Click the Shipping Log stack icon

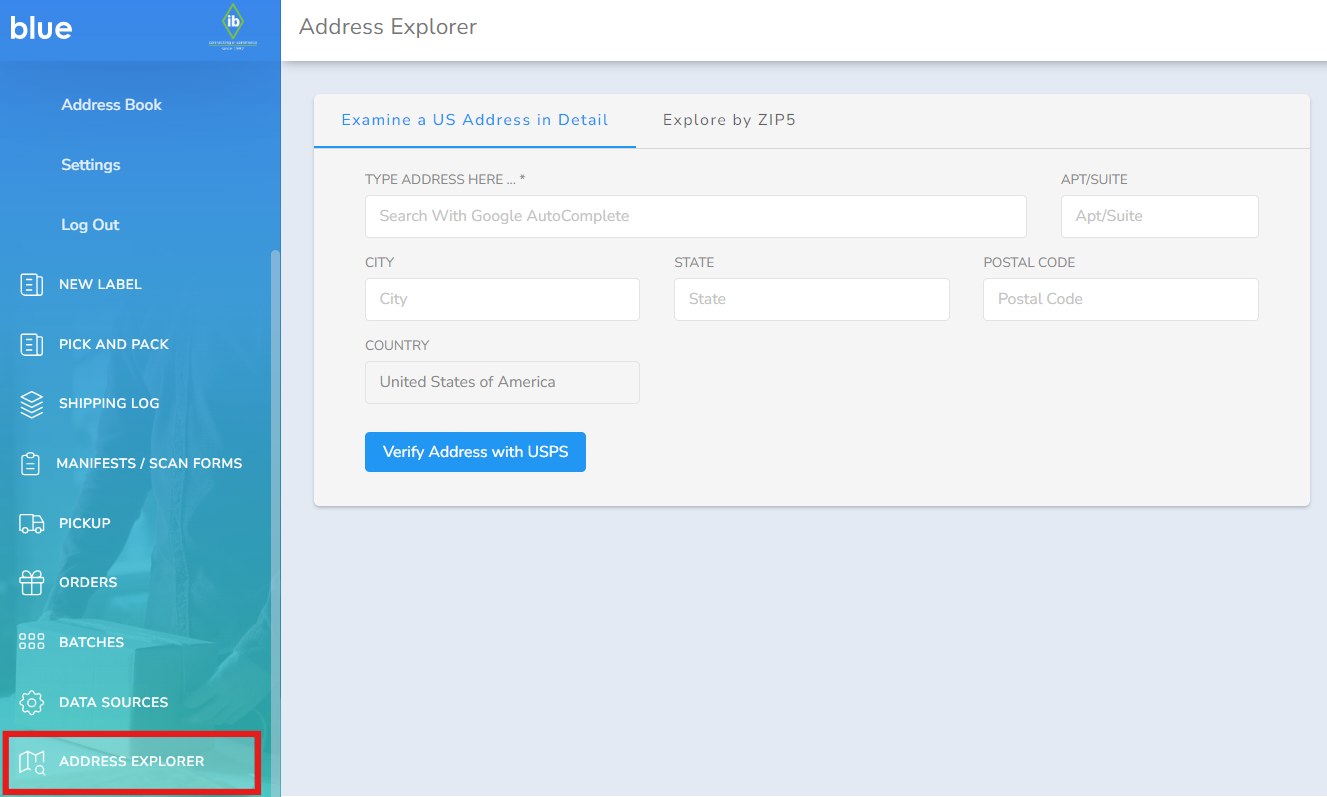coord(31,403)
